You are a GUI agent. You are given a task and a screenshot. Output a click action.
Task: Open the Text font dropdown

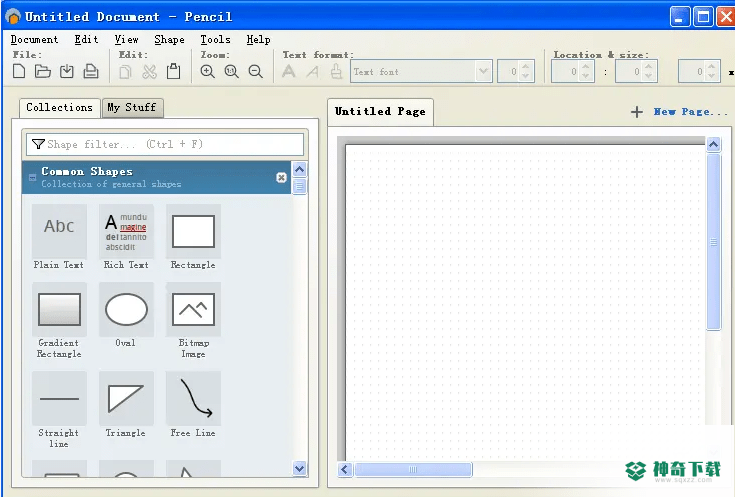[x=483, y=72]
